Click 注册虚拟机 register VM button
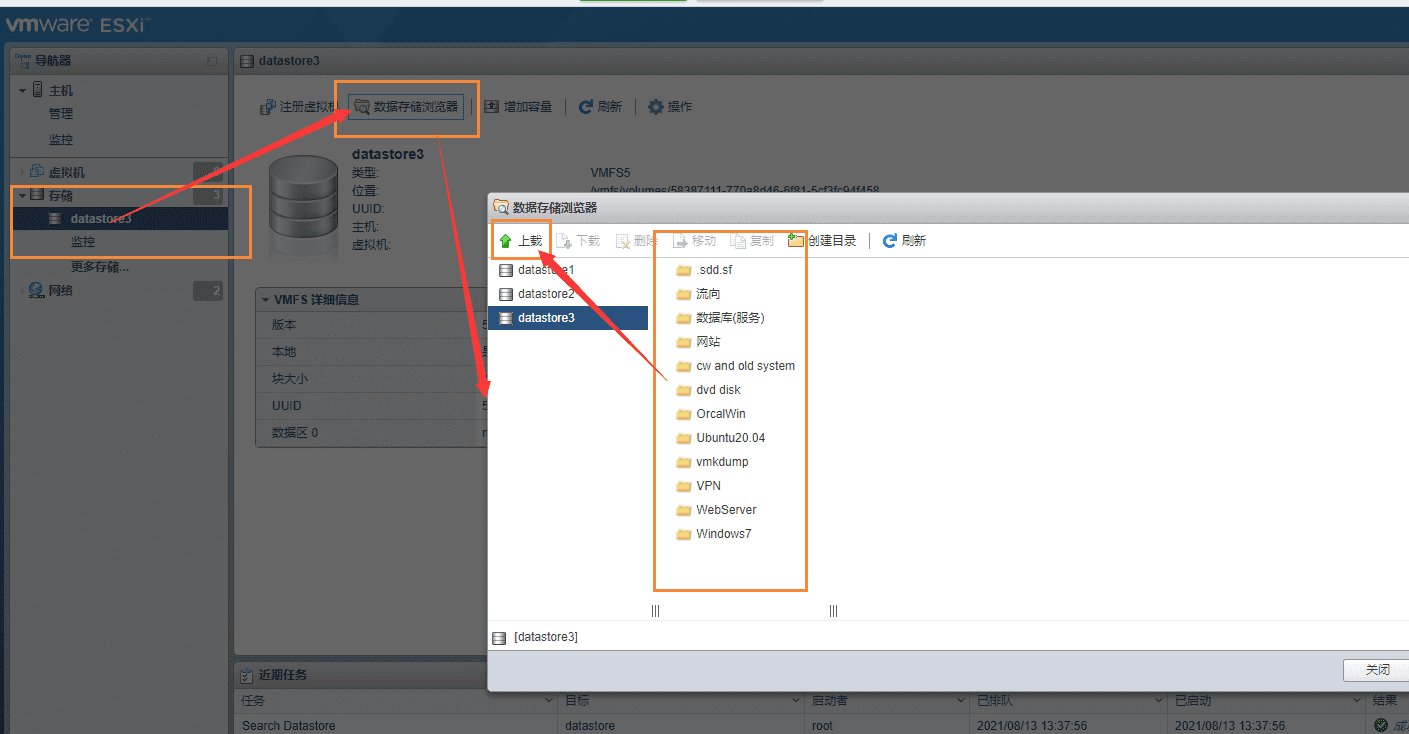 pyautogui.click(x=299, y=107)
